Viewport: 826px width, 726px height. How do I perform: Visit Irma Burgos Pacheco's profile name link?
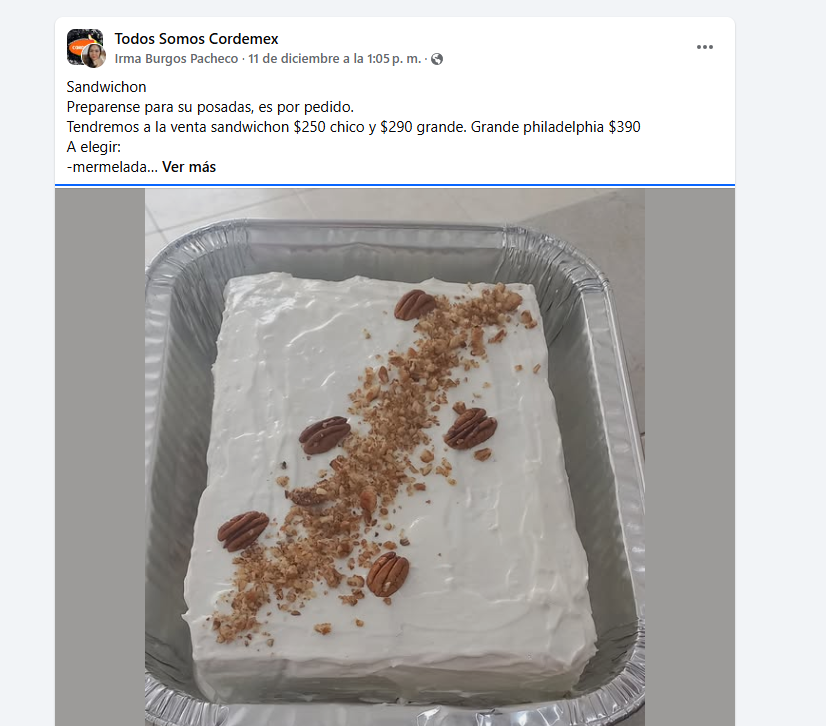[176, 59]
